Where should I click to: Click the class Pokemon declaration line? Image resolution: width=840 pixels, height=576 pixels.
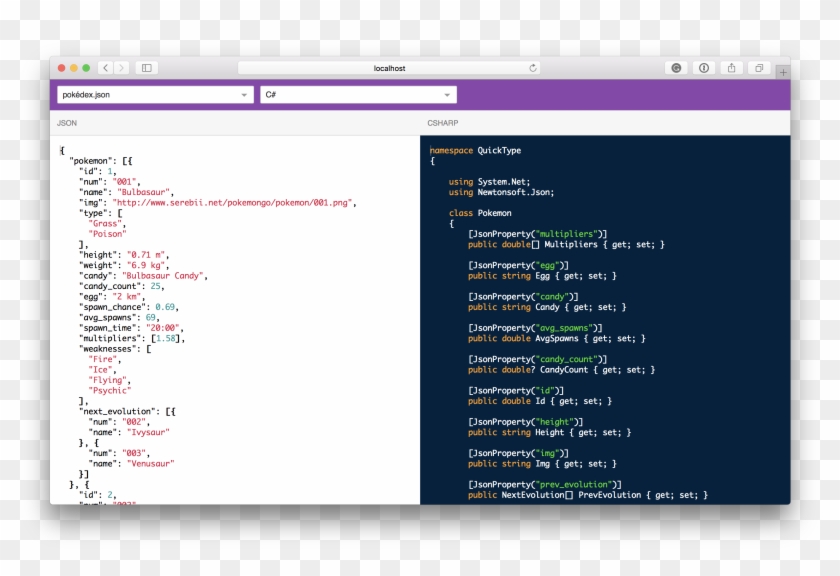[480, 213]
